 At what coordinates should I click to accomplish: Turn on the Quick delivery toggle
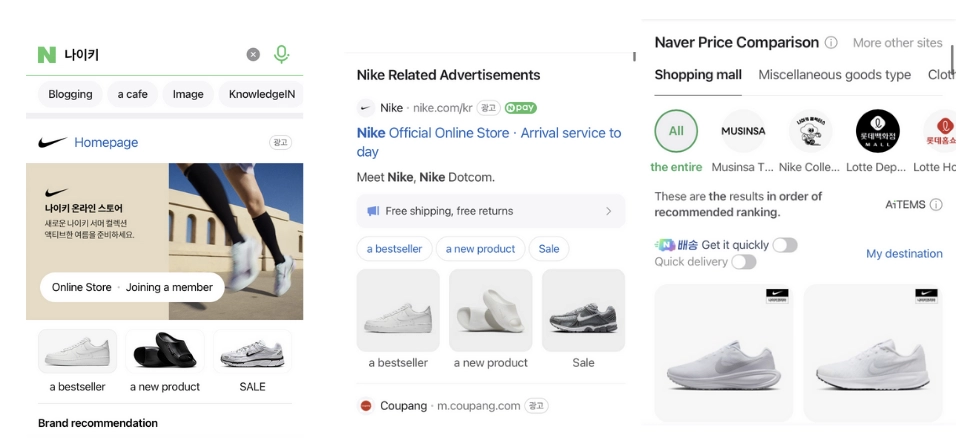pos(743,262)
